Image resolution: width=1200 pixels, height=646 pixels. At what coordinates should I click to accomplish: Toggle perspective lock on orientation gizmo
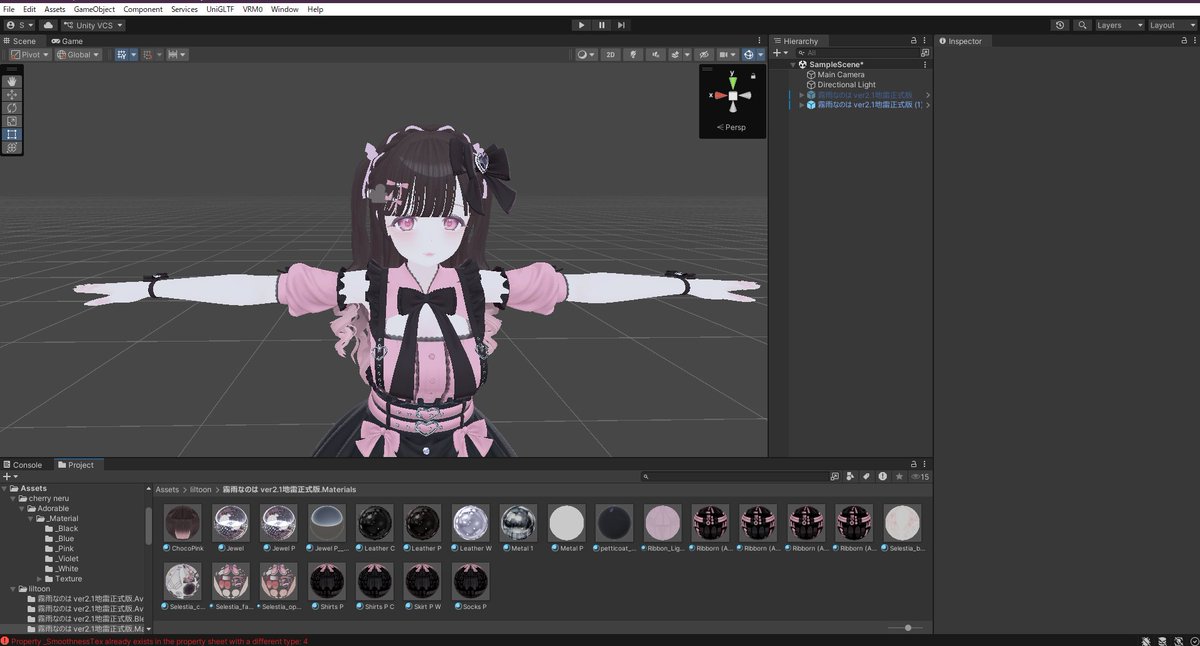click(753, 76)
